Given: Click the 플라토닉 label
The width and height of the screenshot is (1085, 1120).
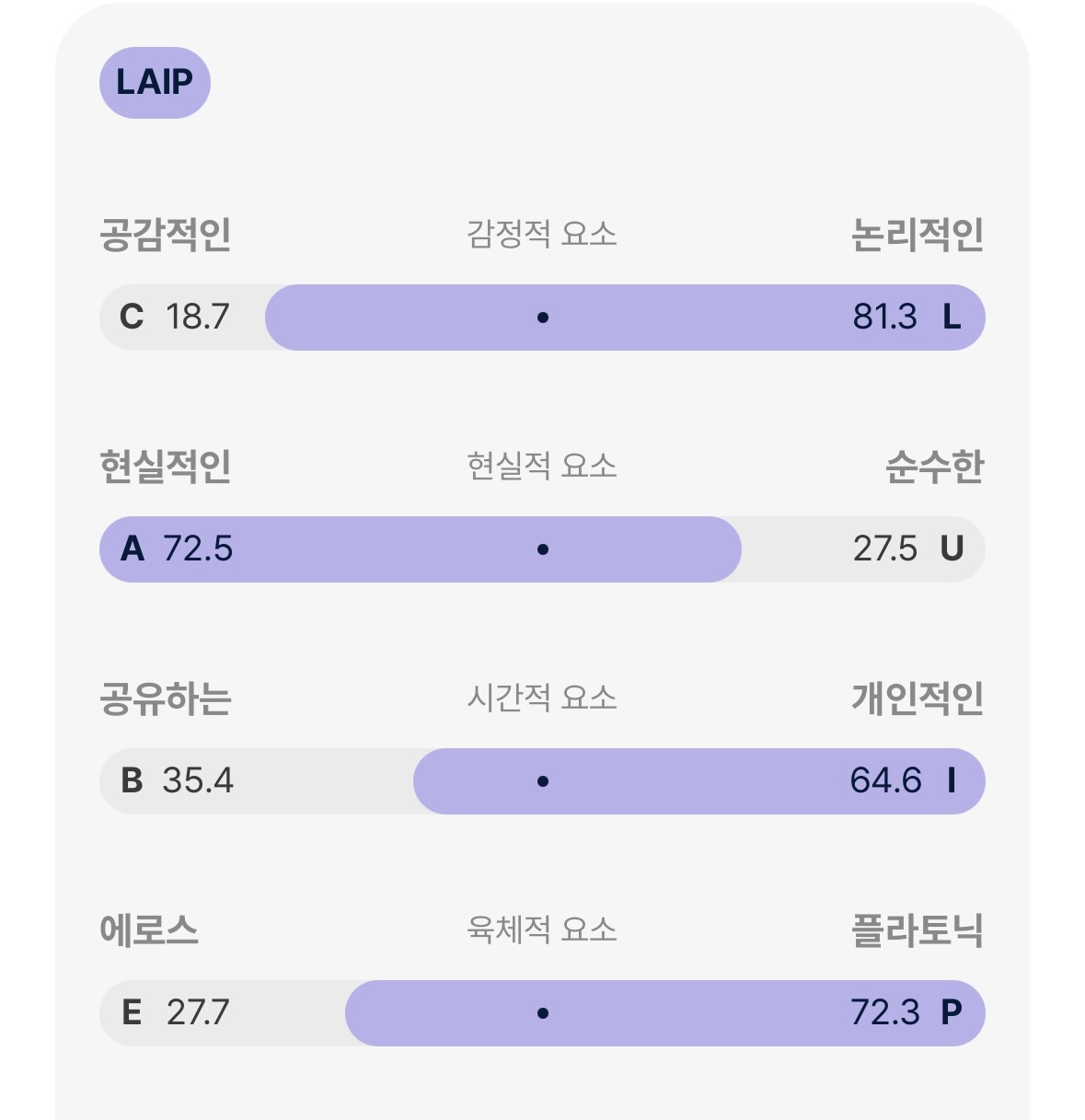Looking at the screenshot, I should point(918,930).
